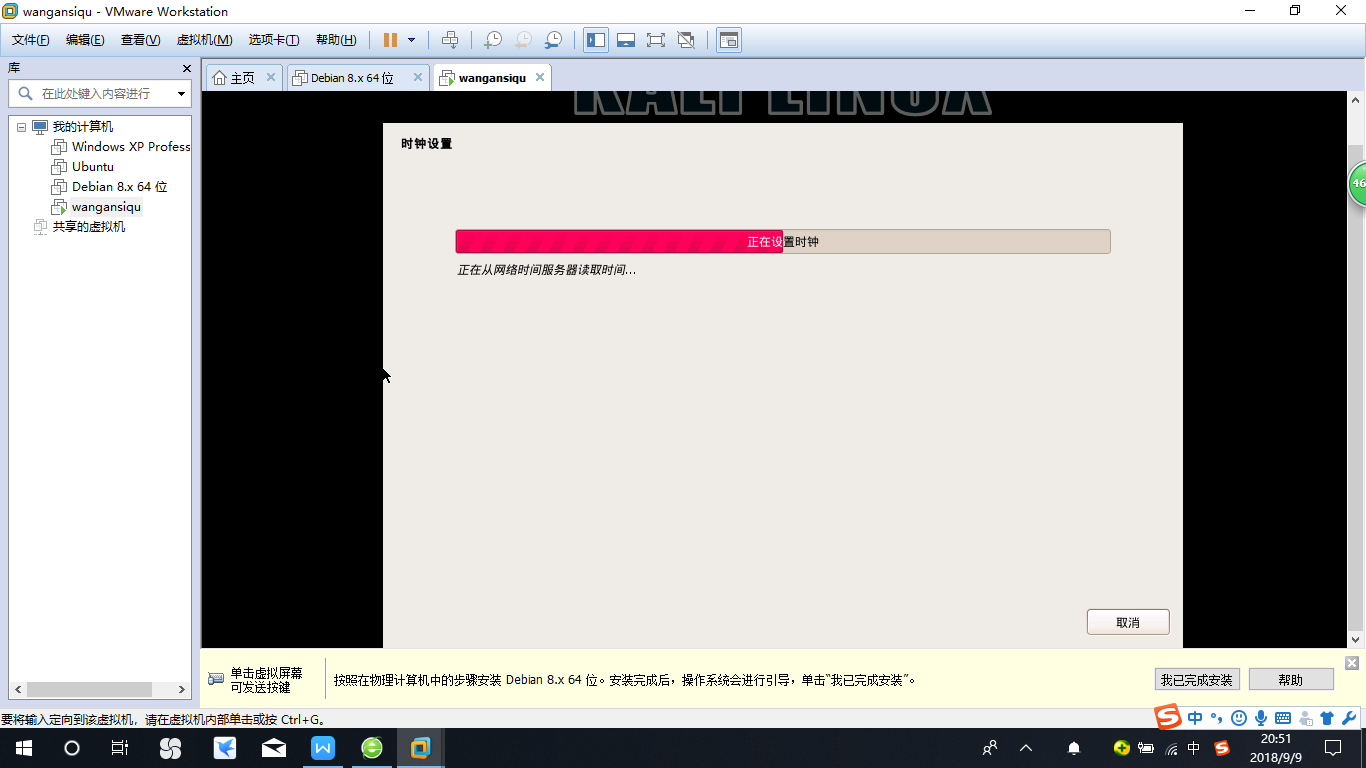The width and height of the screenshot is (1366, 768).
Task: Open the 文件(F) menu
Action: coord(31,40)
